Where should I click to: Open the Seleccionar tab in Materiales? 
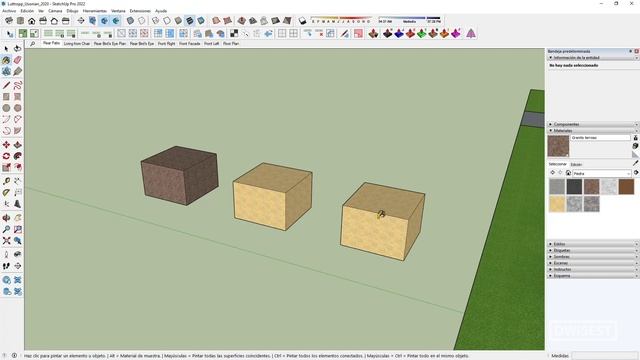[558, 164]
